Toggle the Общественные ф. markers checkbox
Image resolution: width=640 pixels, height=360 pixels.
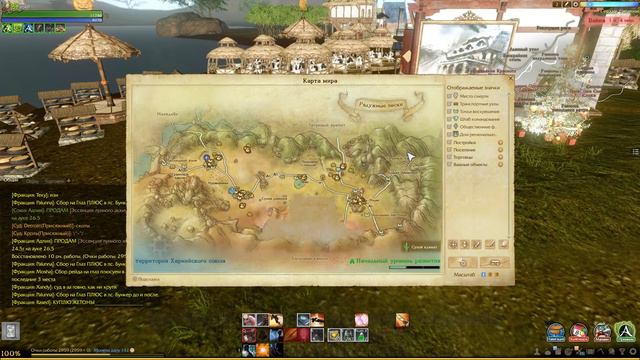(449, 127)
